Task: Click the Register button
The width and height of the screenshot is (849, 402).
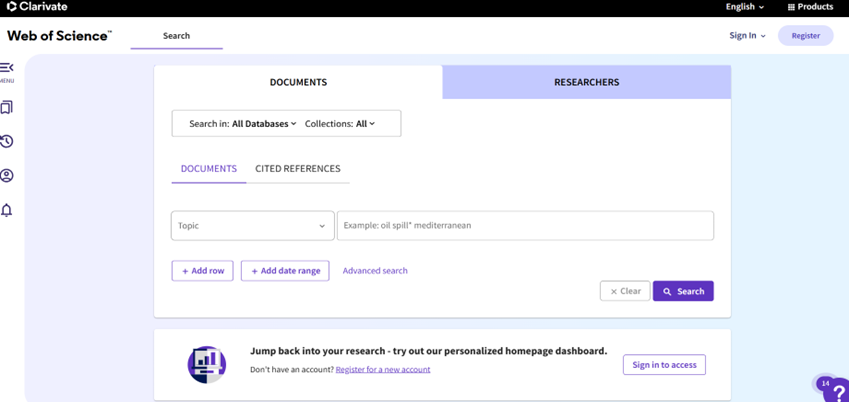Action: (806, 36)
